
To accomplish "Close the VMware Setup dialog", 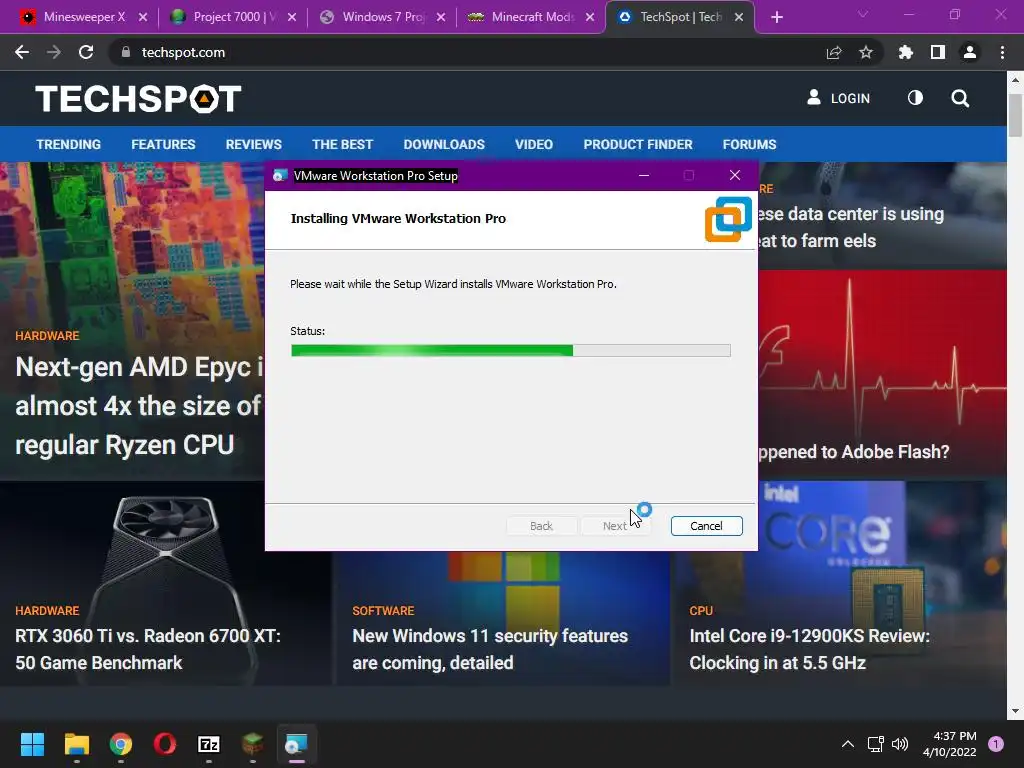I will pyautogui.click(x=735, y=175).
